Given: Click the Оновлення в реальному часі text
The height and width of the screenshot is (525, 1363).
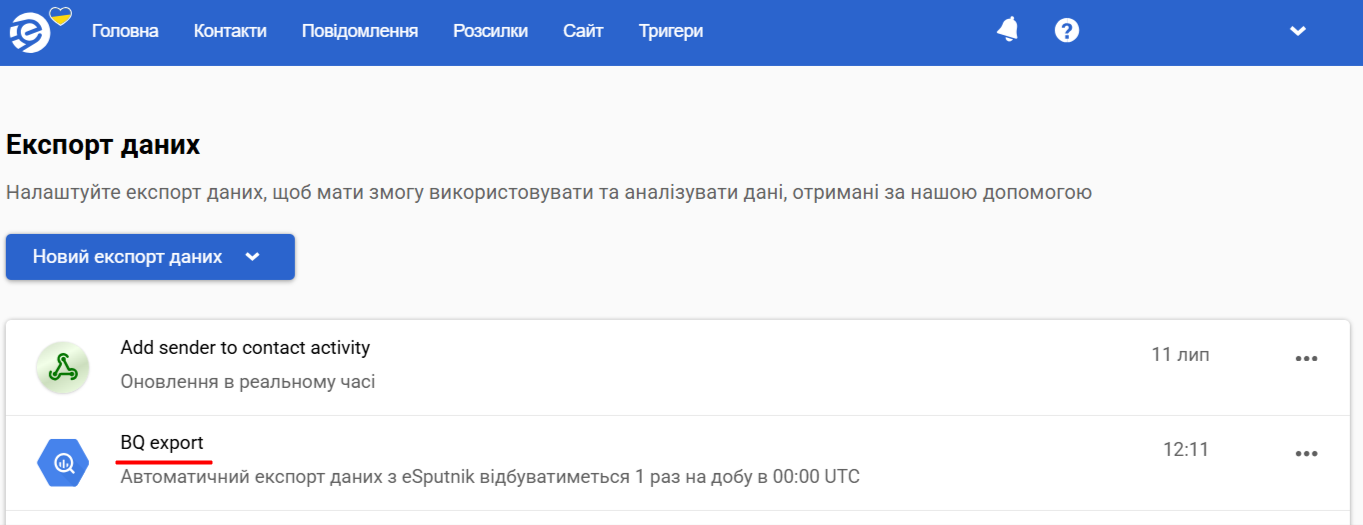Looking at the screenshot, I should point(248,382).
